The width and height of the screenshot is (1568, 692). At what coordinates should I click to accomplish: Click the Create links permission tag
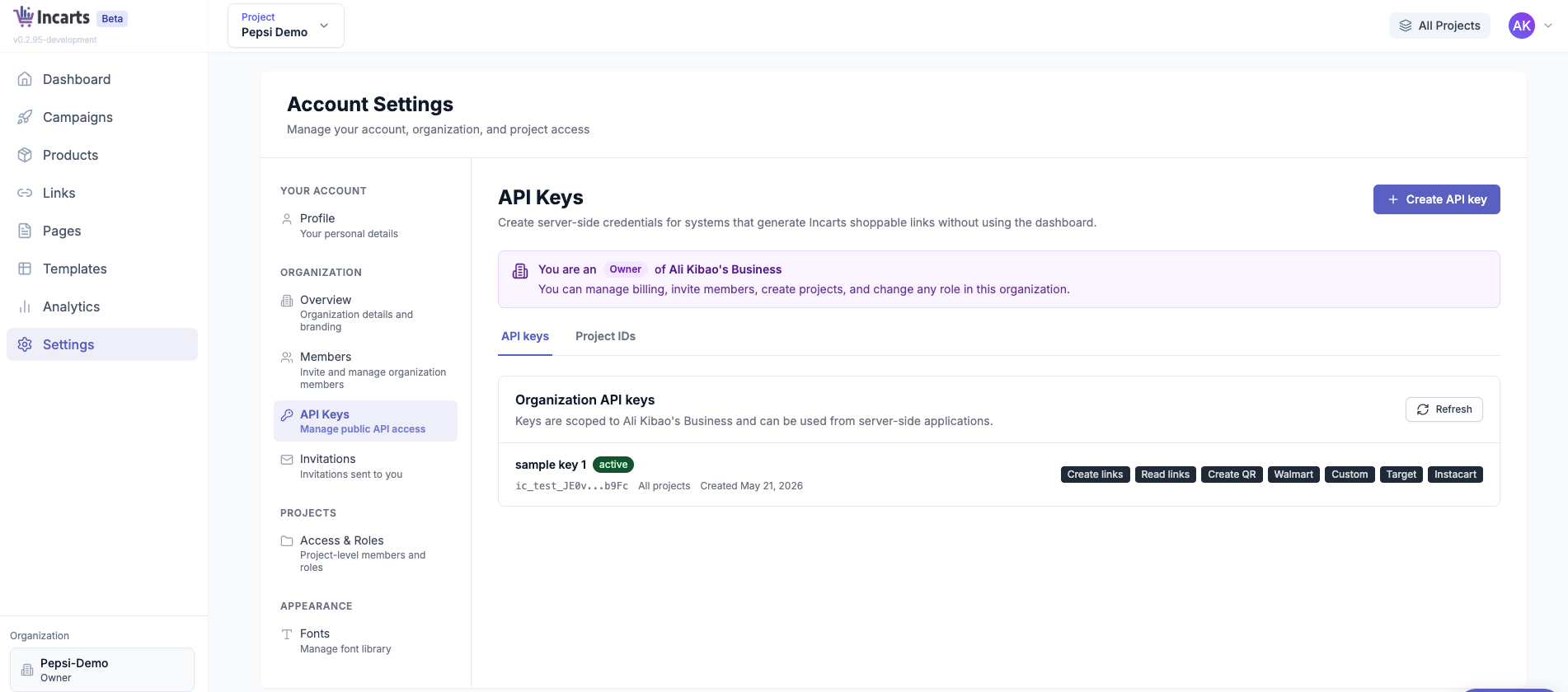1095,475
